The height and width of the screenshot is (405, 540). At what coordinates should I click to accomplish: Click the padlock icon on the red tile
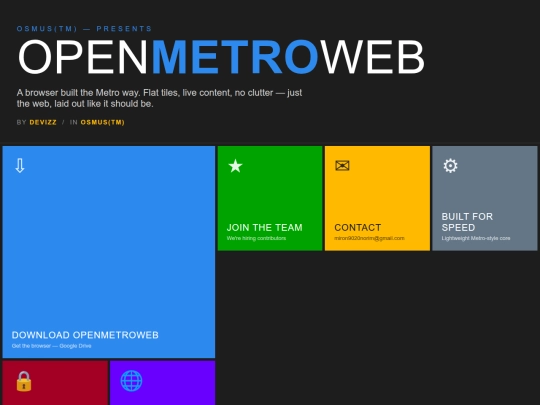tap(24, 381)
